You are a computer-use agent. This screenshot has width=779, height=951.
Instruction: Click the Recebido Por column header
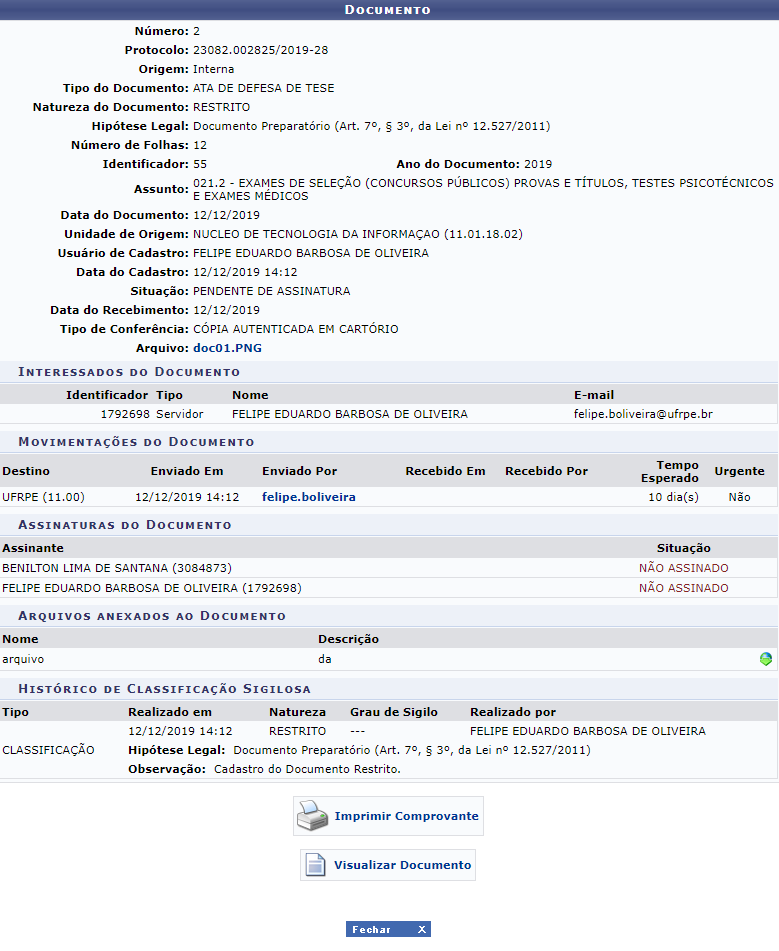click(x=547, y=471)
